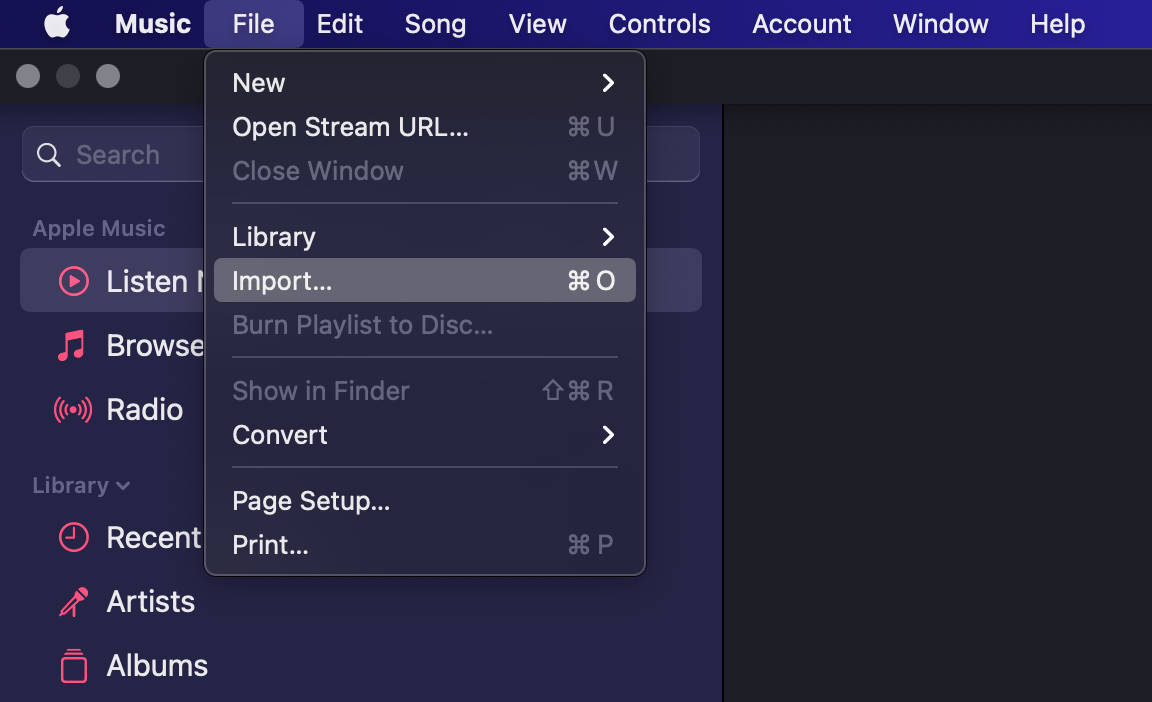
Task: Choose Print… from the File menu
Action: tap(425, 545)
